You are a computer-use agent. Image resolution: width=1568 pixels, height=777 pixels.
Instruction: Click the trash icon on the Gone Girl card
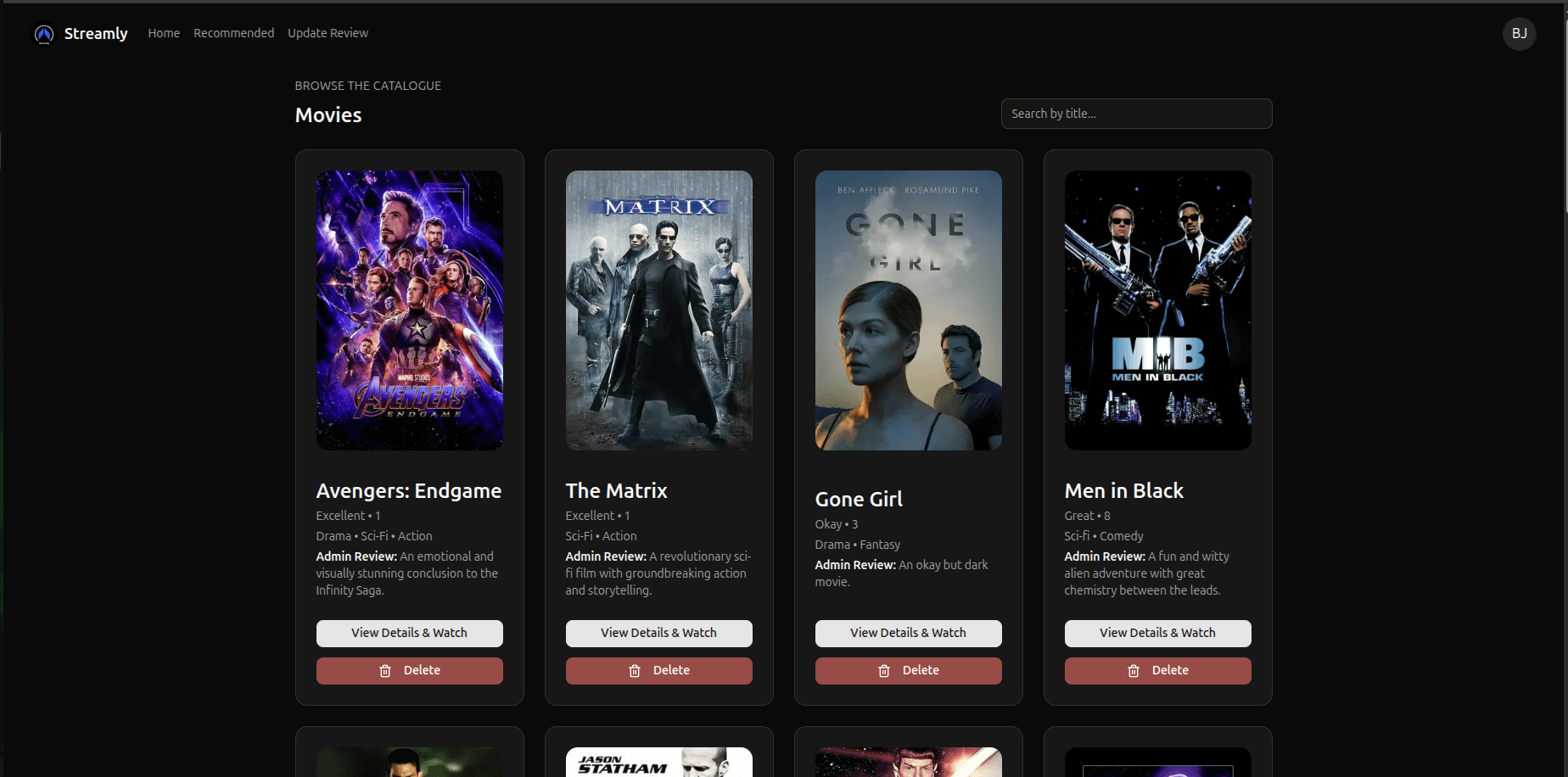pos(883,670)
